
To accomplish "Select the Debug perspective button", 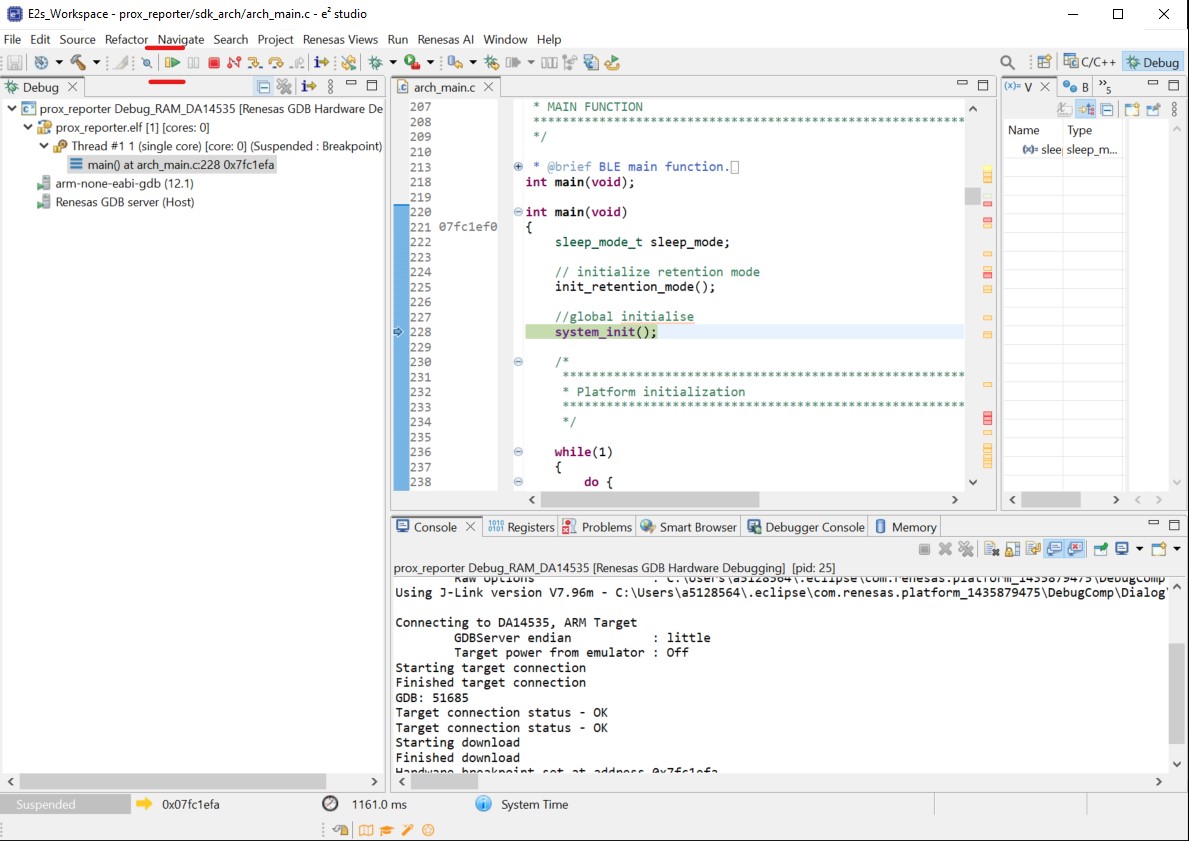I will coord(1153,62).
